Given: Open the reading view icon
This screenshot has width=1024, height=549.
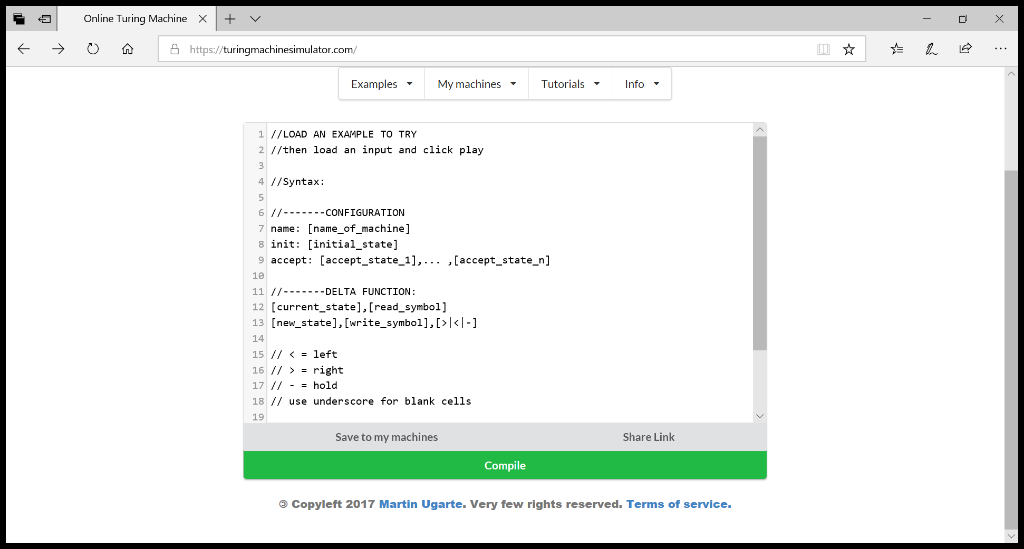Looking at the screenshot, I should (x=824, y=49).
